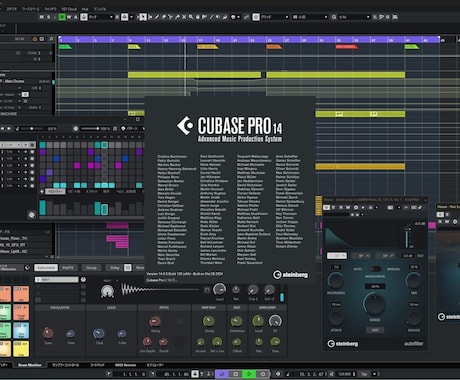Select the Drum Machine lower zone tab
This screenshot has width=460, height=380.
click(30, 365)
